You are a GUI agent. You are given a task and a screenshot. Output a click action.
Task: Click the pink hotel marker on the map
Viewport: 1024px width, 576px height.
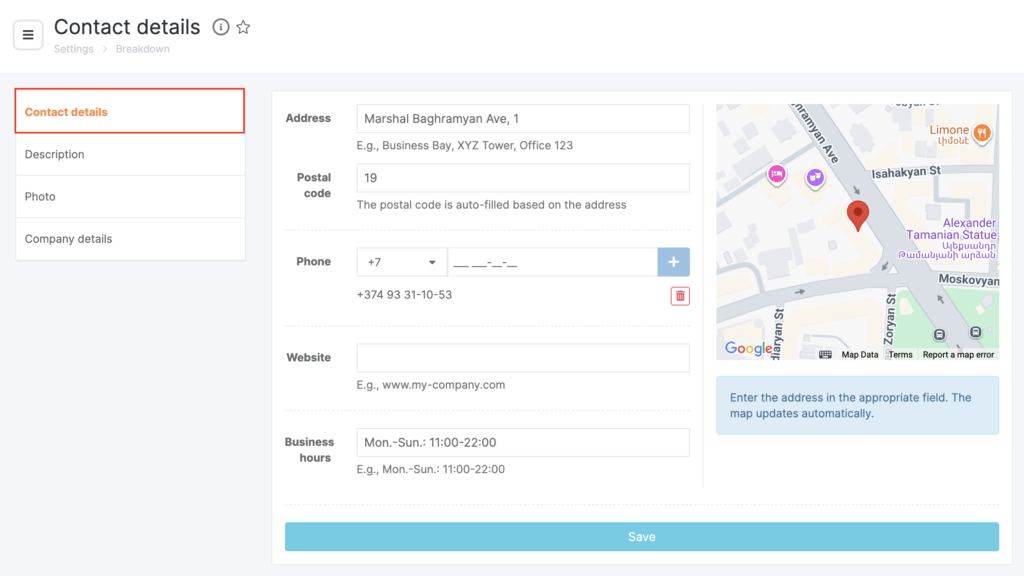tap(776, 175)
